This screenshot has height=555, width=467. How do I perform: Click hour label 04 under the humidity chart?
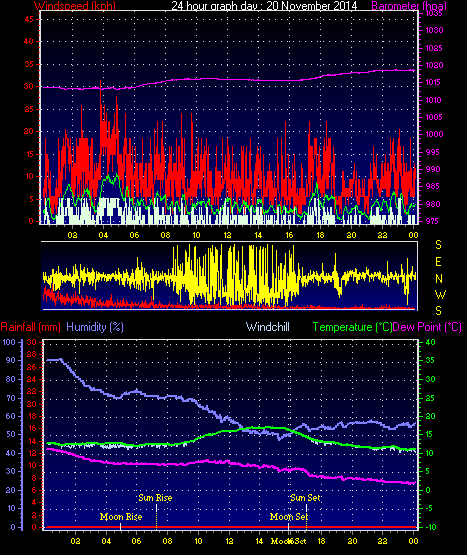106,541
